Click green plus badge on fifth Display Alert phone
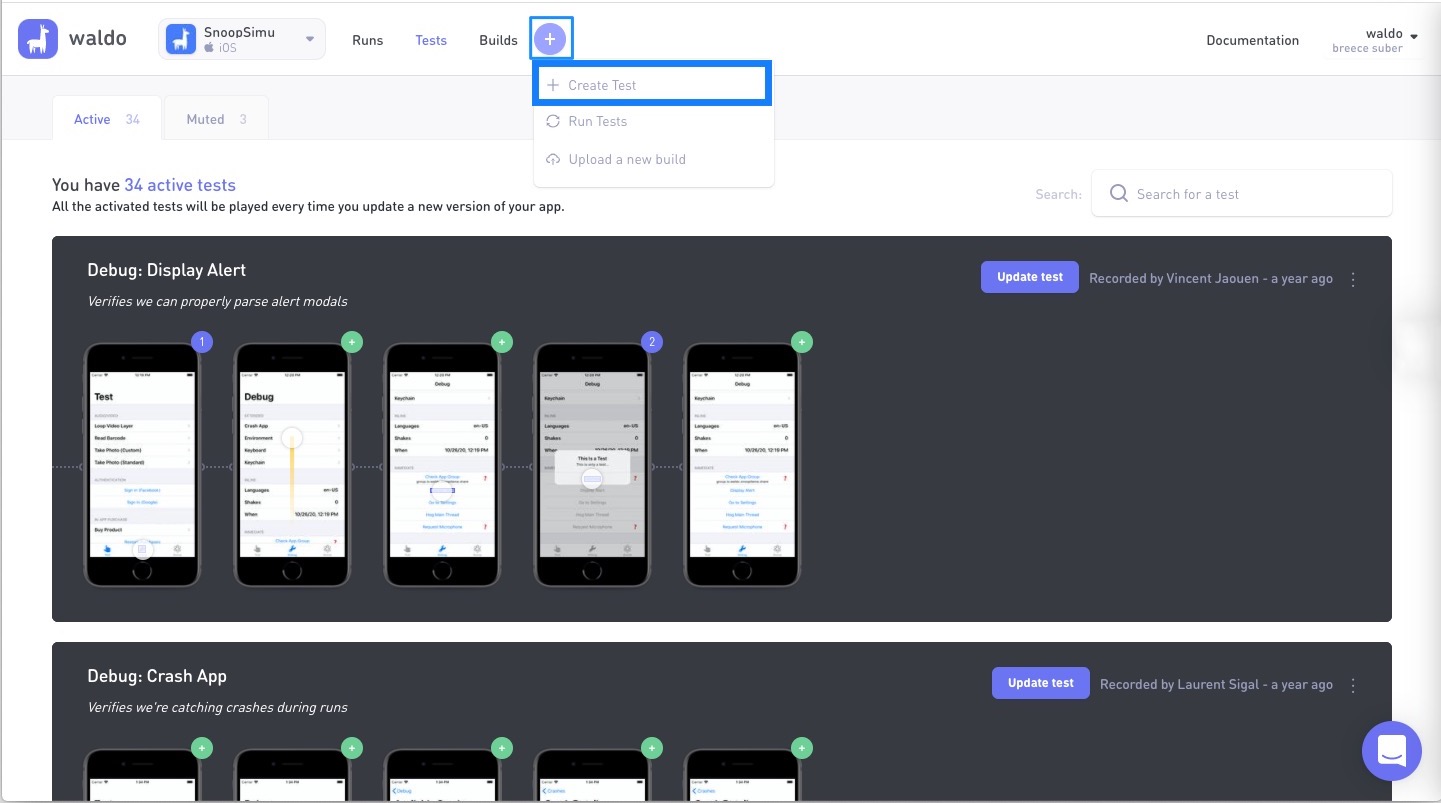1441x803 pixels. (x=802, y=342)
